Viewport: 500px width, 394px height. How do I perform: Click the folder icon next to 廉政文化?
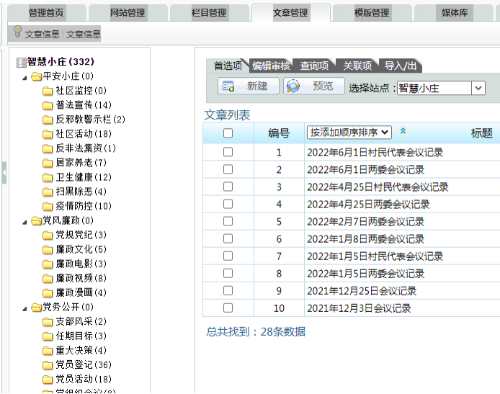[48, 250]
